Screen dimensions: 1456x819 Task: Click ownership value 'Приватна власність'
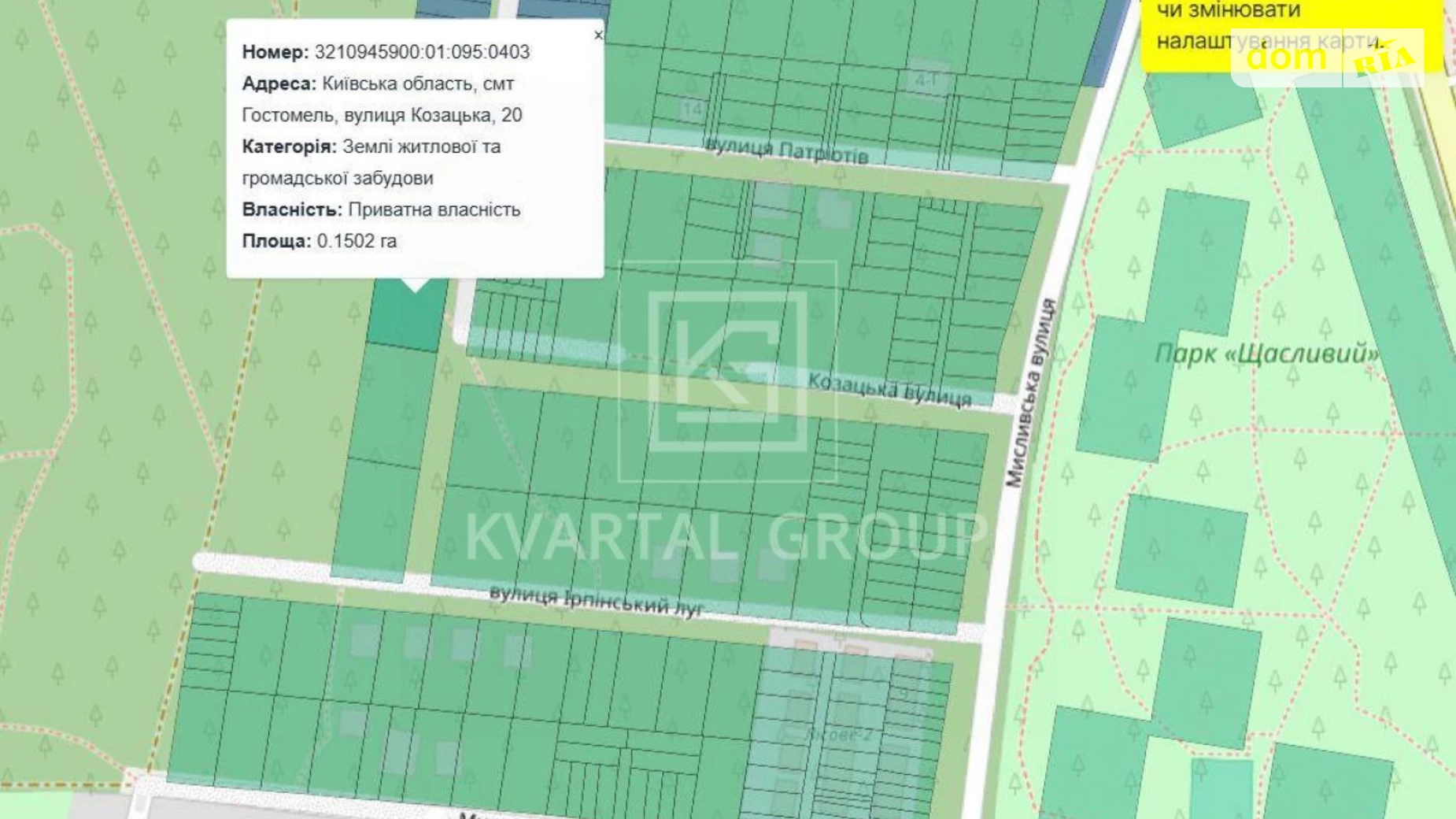[434, 209]
